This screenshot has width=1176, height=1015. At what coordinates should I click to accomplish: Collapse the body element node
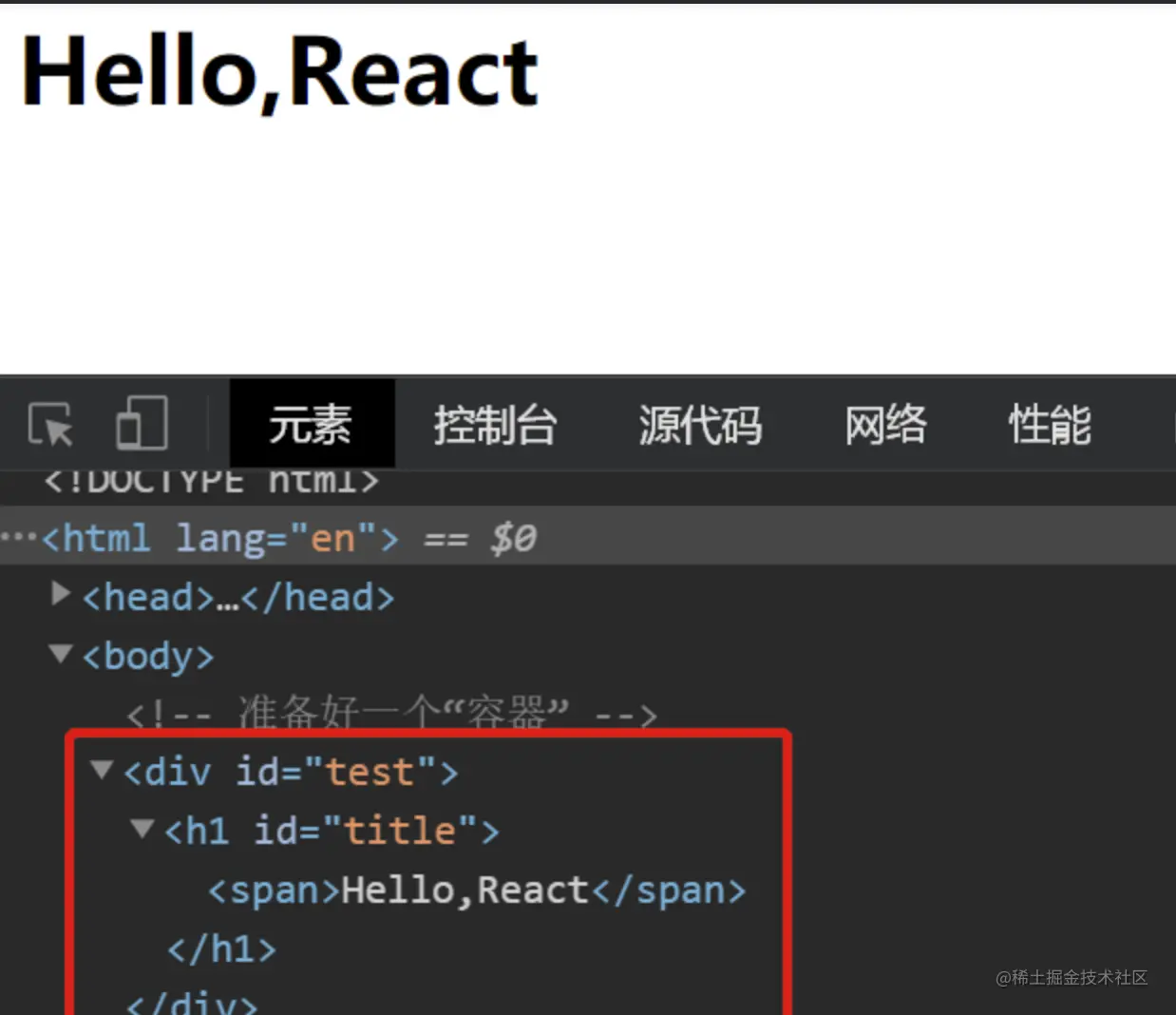point(61,654)
